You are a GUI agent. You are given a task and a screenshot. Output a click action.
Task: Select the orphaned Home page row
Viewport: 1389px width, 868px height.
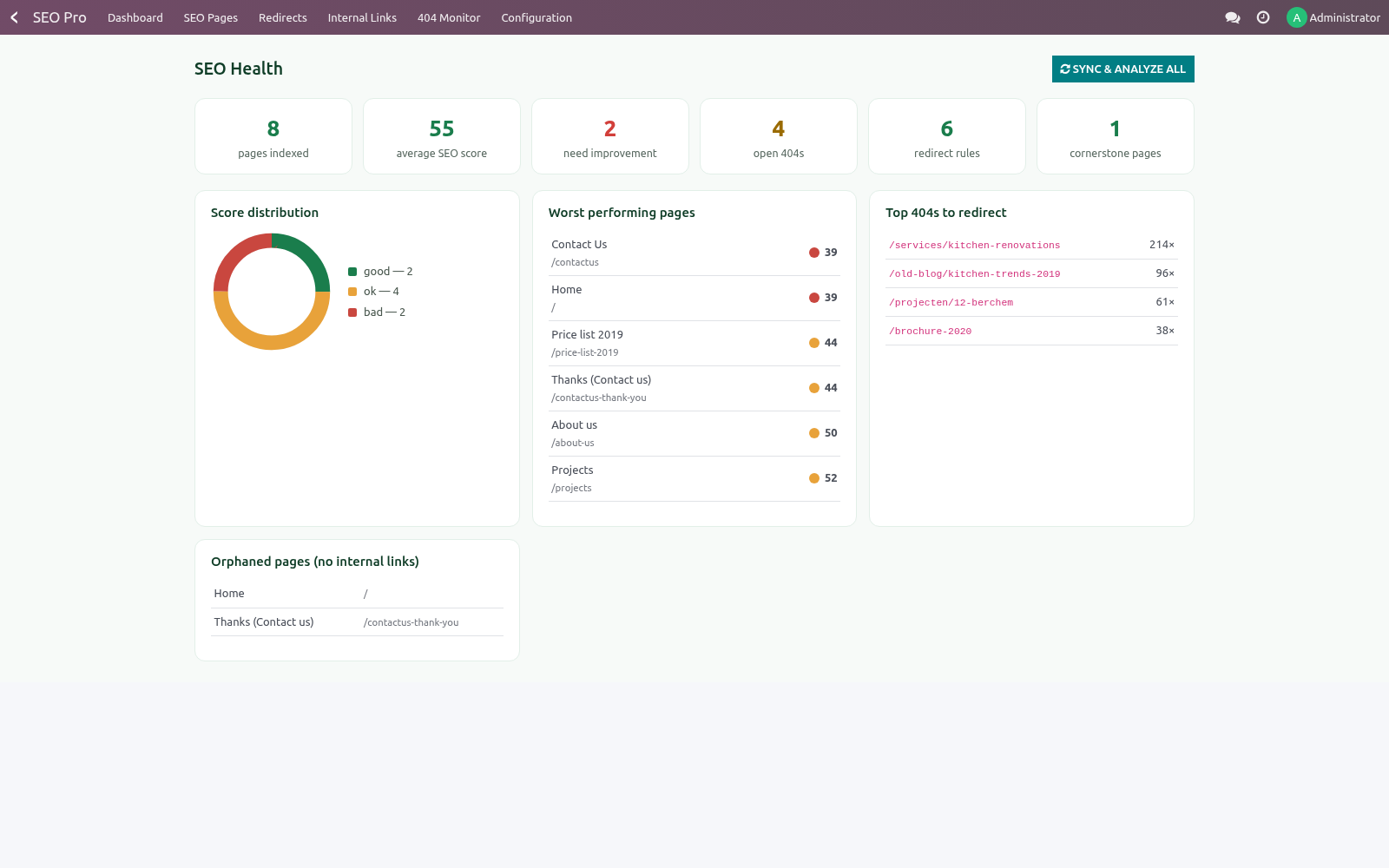pos(358,594)
